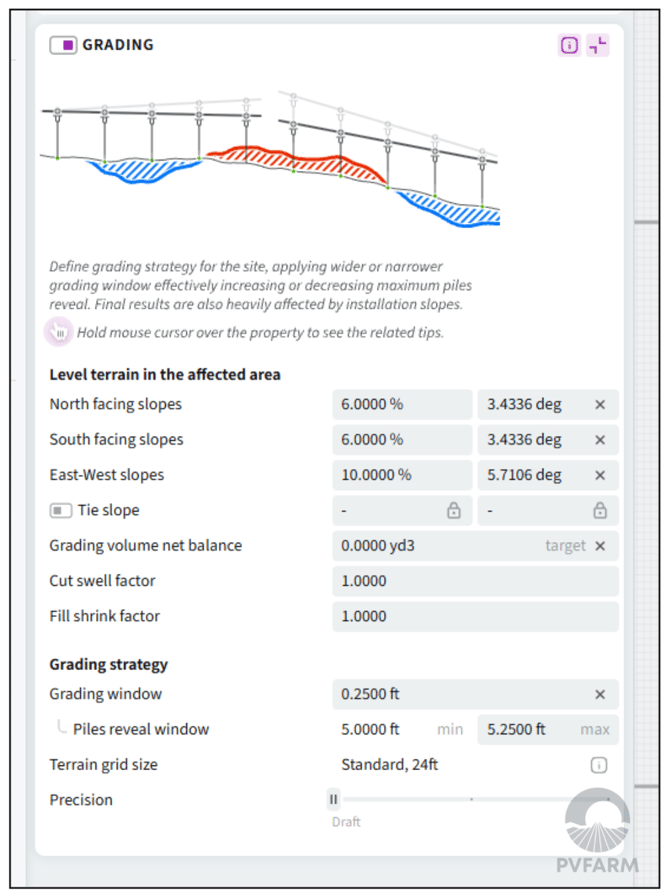Screen dimensions: 670x896
Task: Click the lock icon in Tie slope percent field
Action: (x=454, y=510)
